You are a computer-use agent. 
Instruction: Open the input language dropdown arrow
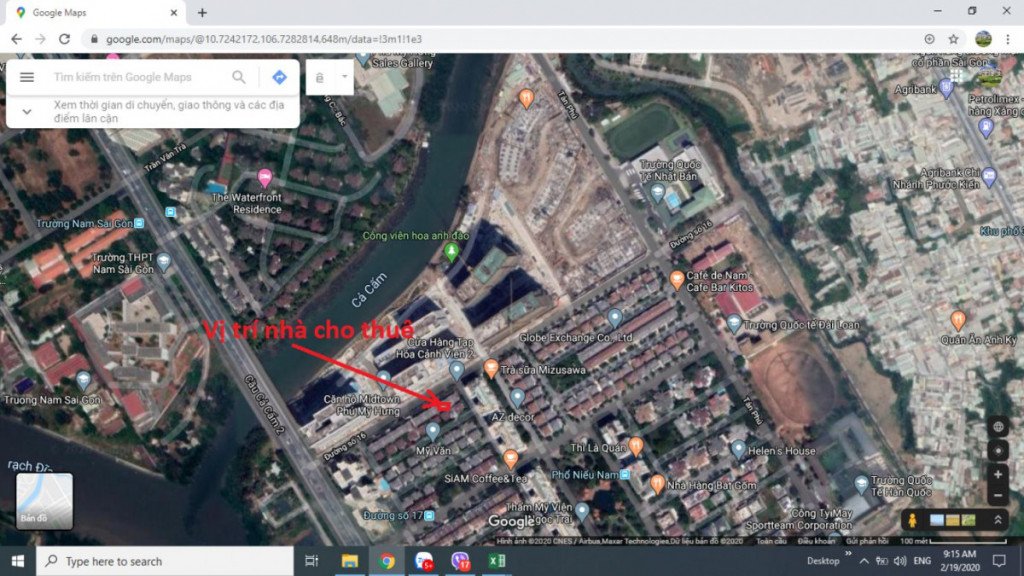tap(346, 77)
